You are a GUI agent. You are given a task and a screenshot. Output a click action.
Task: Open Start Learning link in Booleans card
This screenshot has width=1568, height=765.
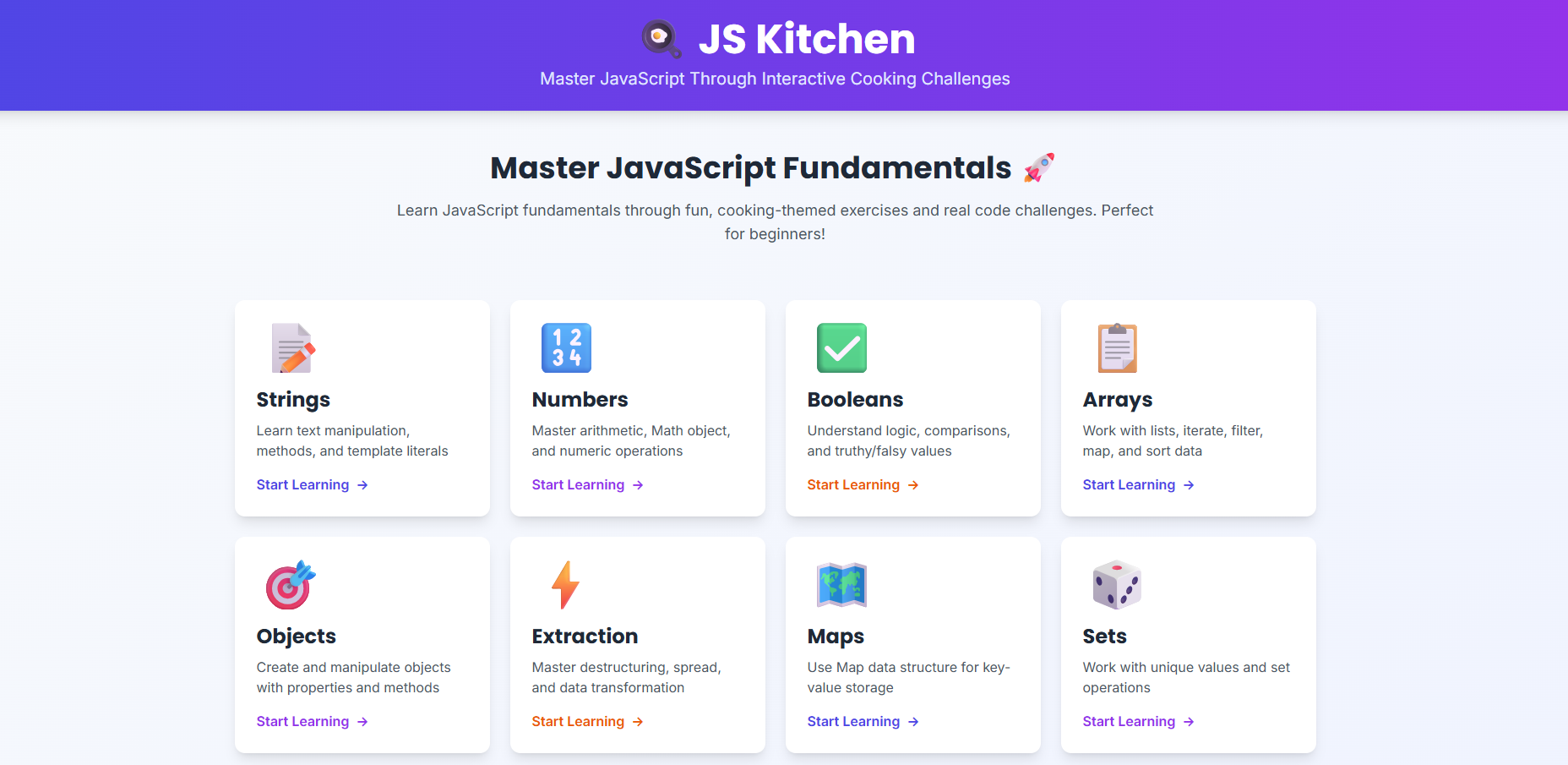click(863, 485)
